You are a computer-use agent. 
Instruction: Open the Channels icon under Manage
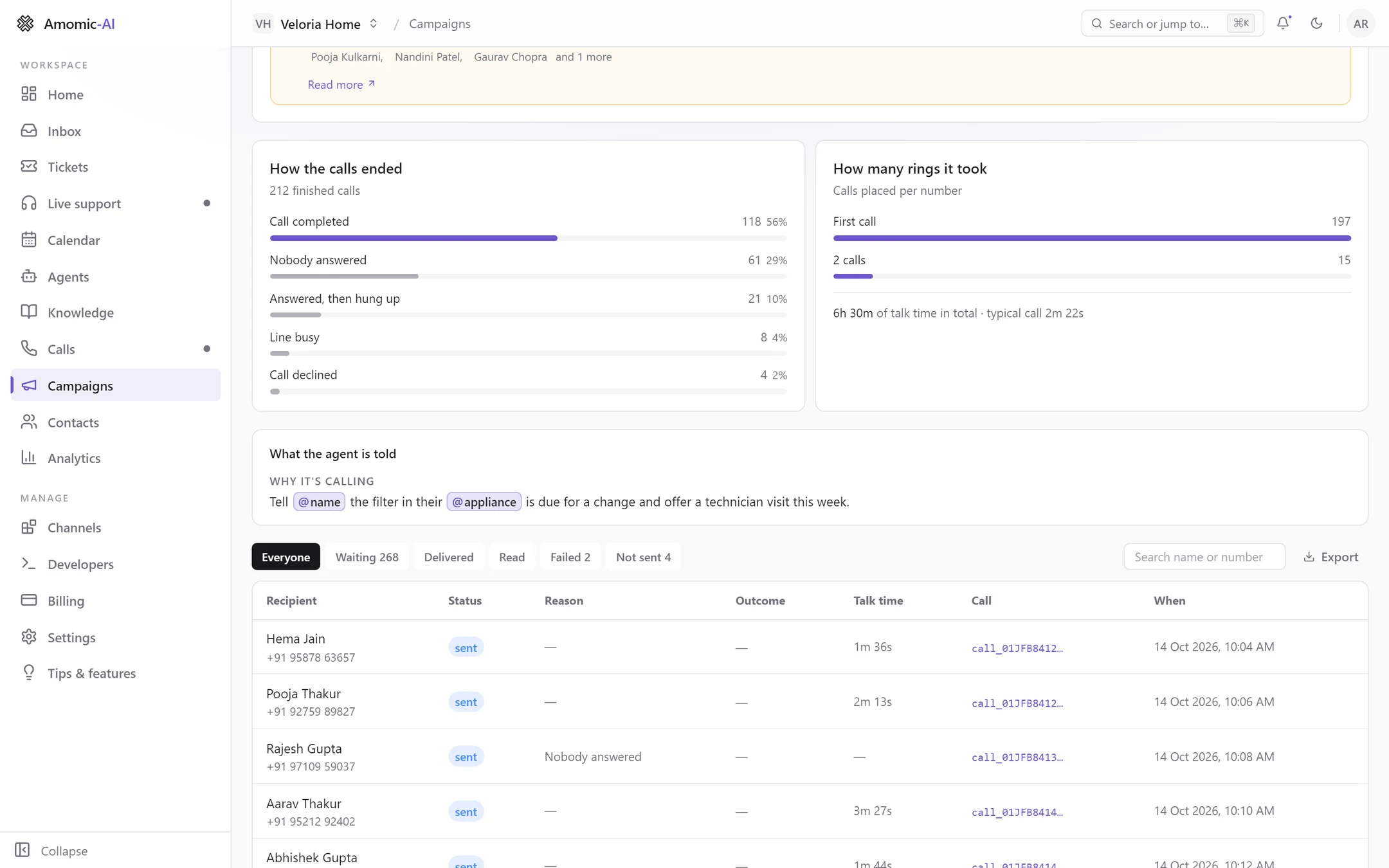tap(28, 527)
